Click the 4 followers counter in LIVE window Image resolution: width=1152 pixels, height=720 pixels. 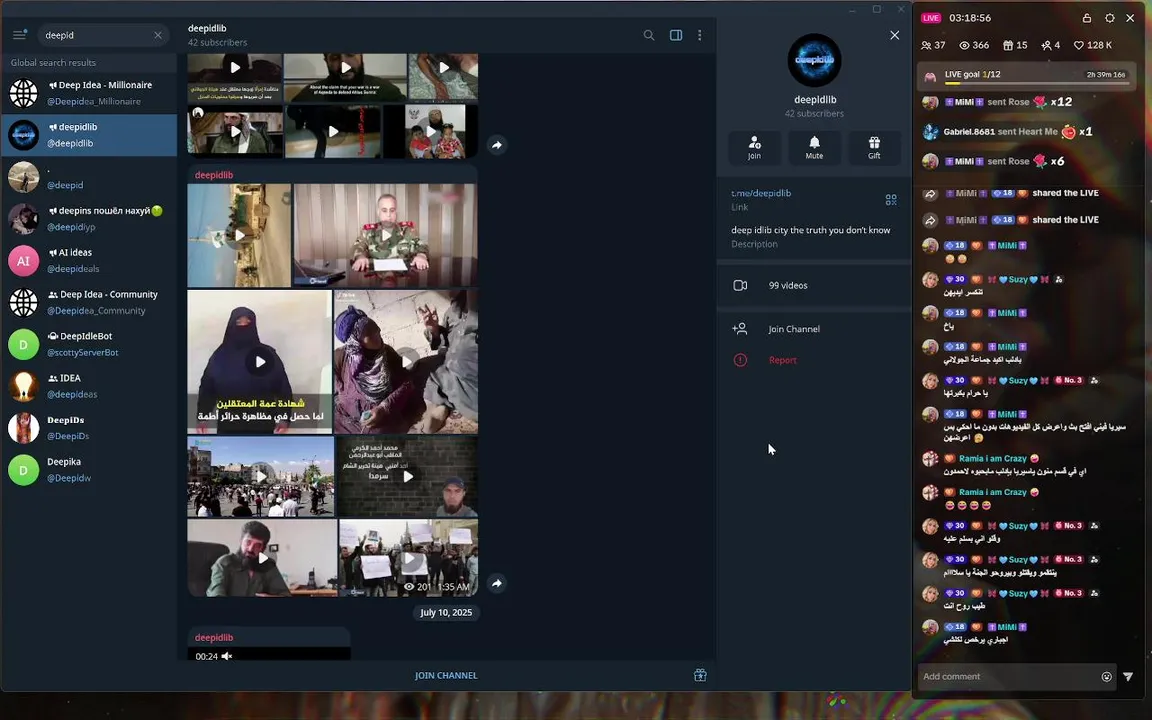tap(1051, 45)
